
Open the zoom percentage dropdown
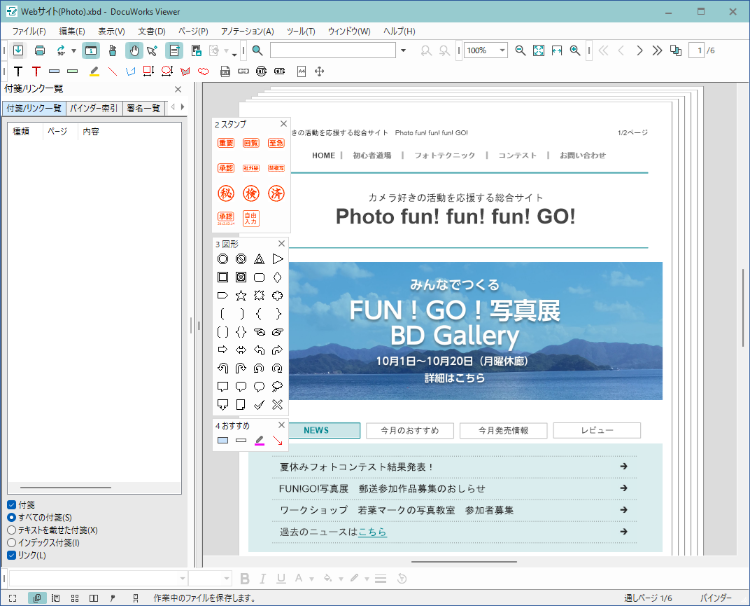[502, 50]
